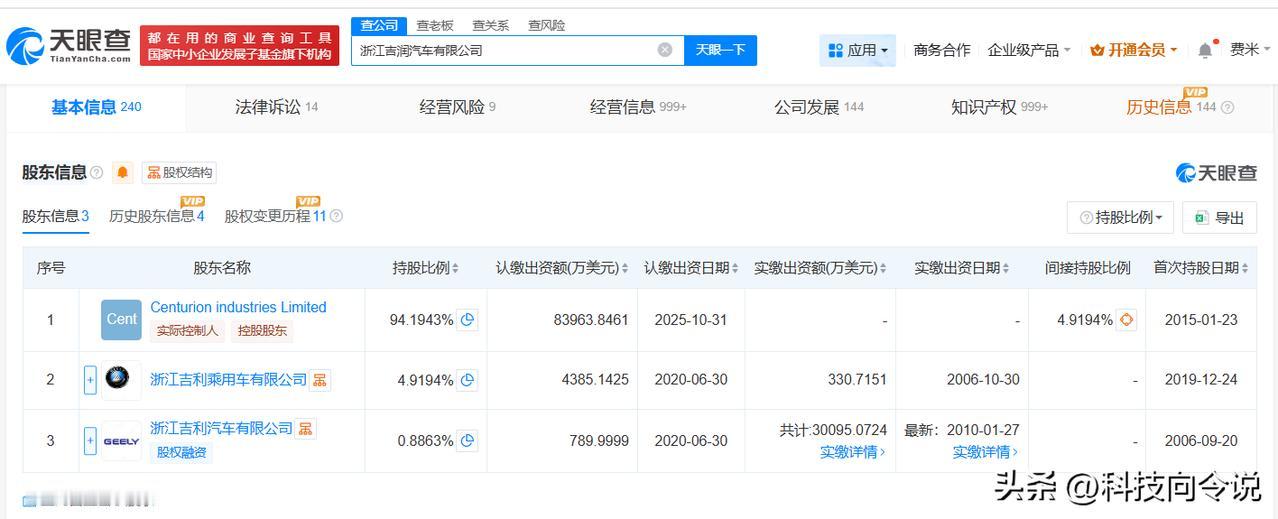Click the 天眼一下 search button

tap(720, 50)
